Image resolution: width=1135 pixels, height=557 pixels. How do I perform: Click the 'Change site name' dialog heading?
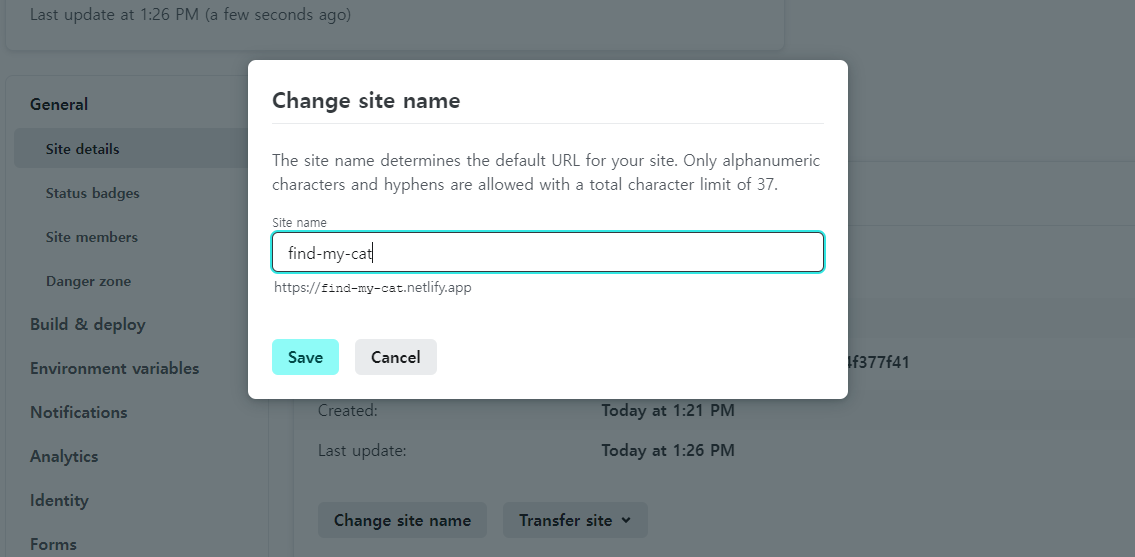pyautogui.click(x=366, y=100)
